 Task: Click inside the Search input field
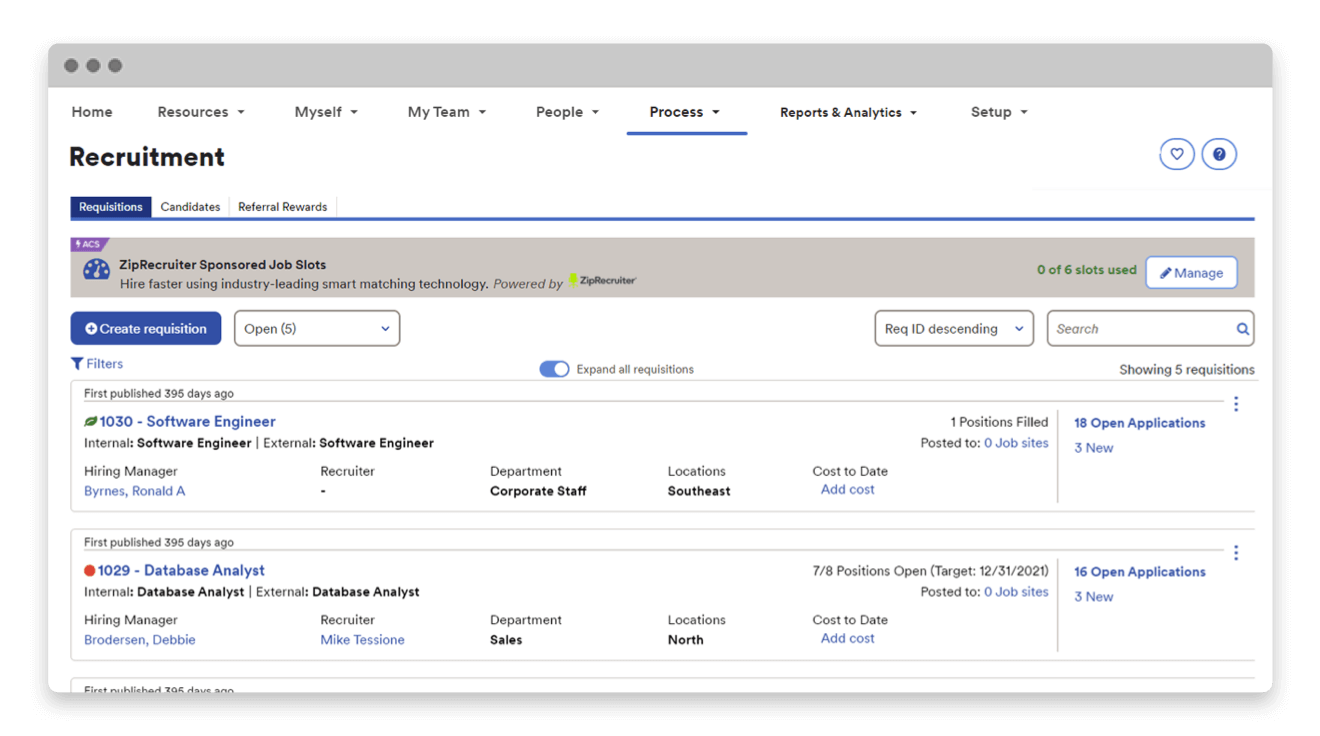click(x=1120, y=328)
